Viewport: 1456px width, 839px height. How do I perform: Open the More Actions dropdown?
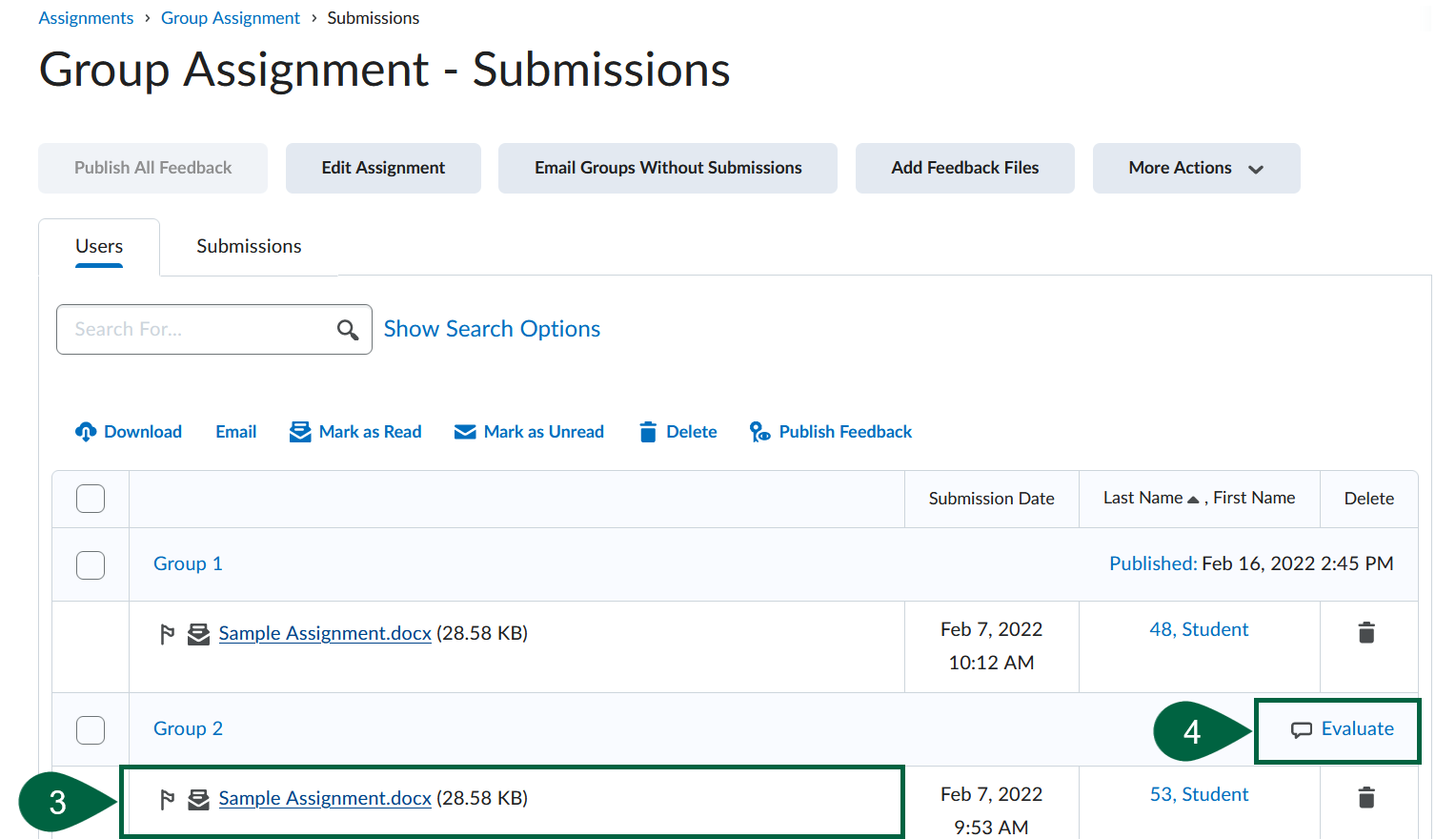pos(1195,168)
